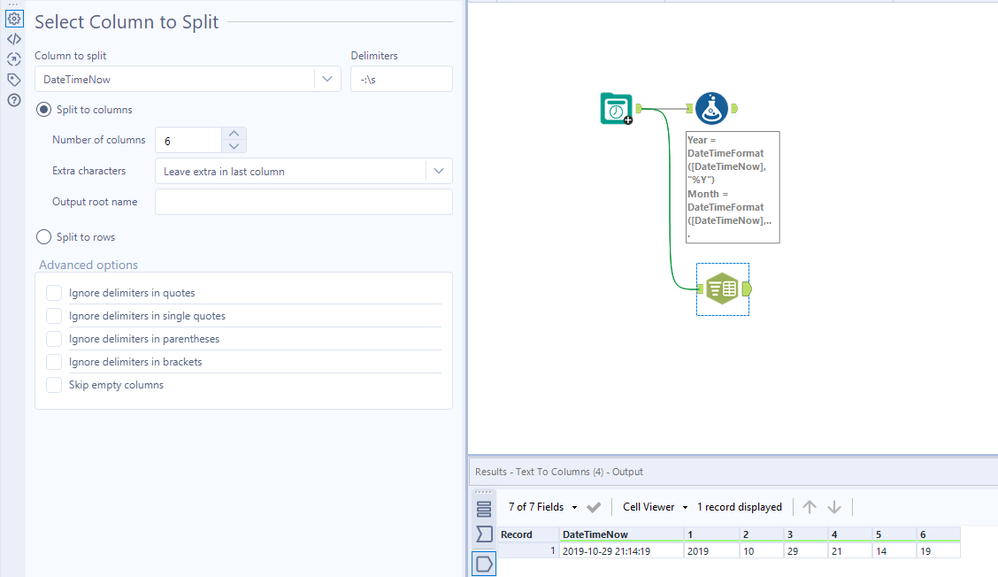The width and height of the screenshot is (998, 577).
Task: Click column header 3 in results
Action: pyautogui.click(x=806, y=534)
